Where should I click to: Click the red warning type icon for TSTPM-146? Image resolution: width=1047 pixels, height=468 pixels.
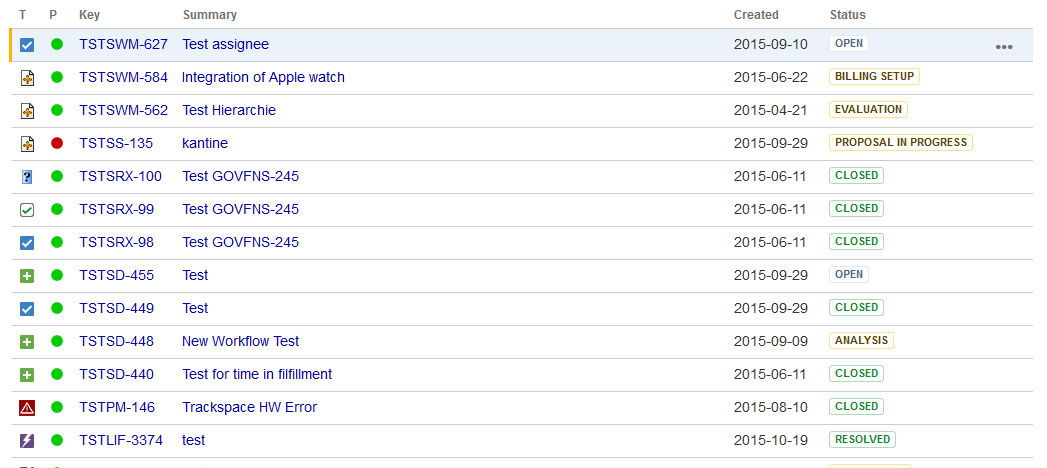pos(27,408)
